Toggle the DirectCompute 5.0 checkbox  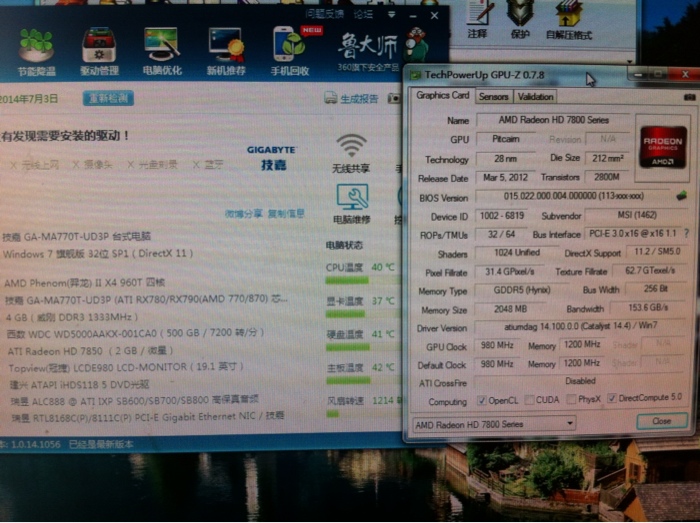612,398
